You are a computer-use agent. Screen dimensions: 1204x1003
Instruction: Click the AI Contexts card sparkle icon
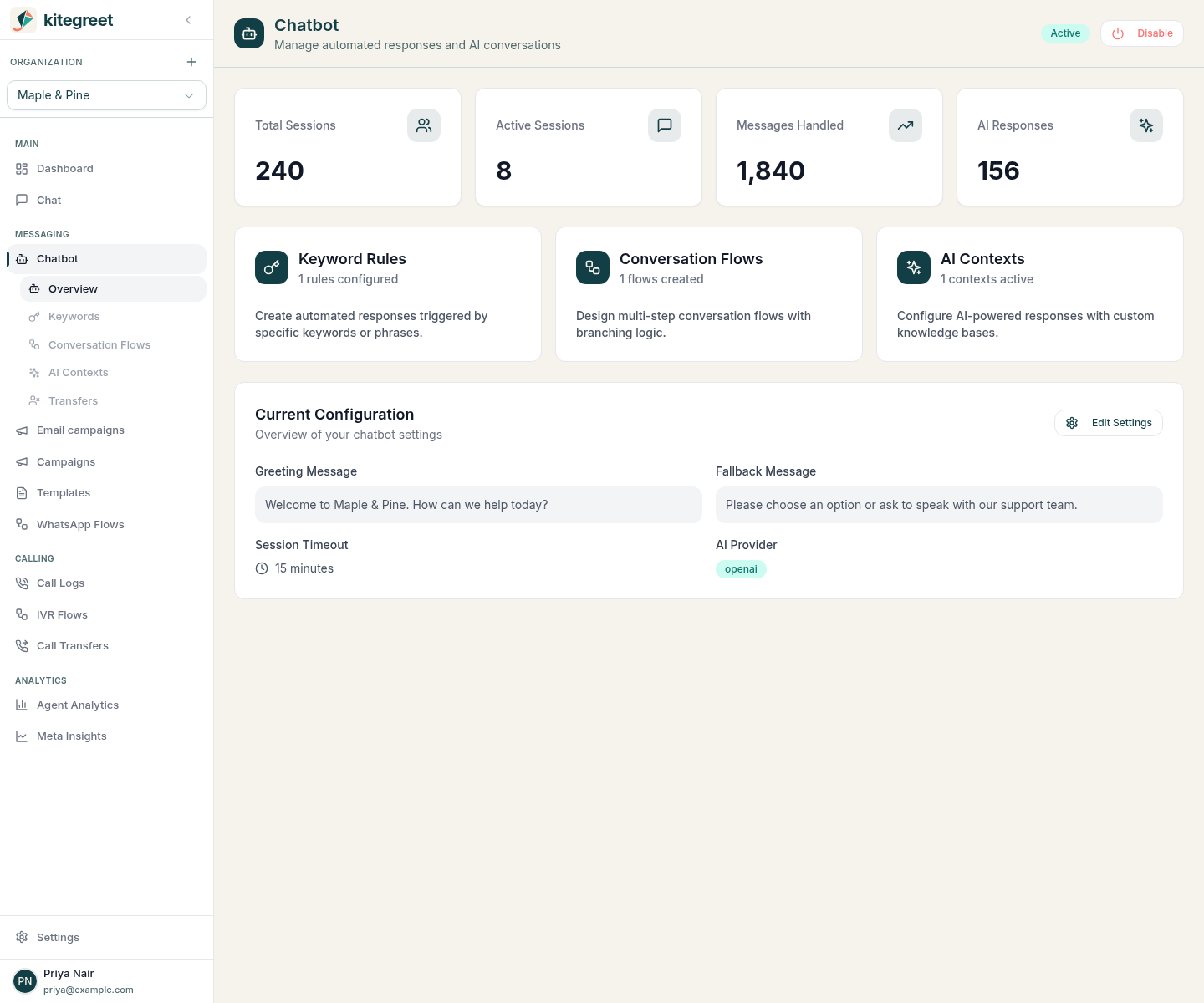pos(914,267)
